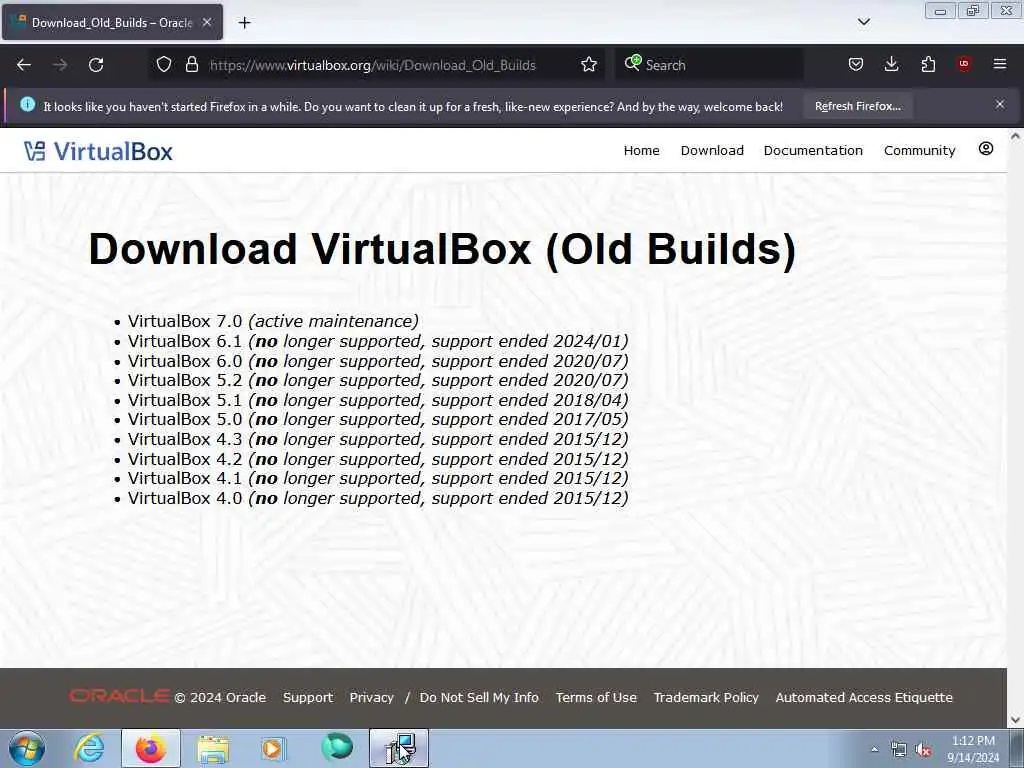Open the Documentation menu item
1024x768 pixels.
tap(813, 151)
